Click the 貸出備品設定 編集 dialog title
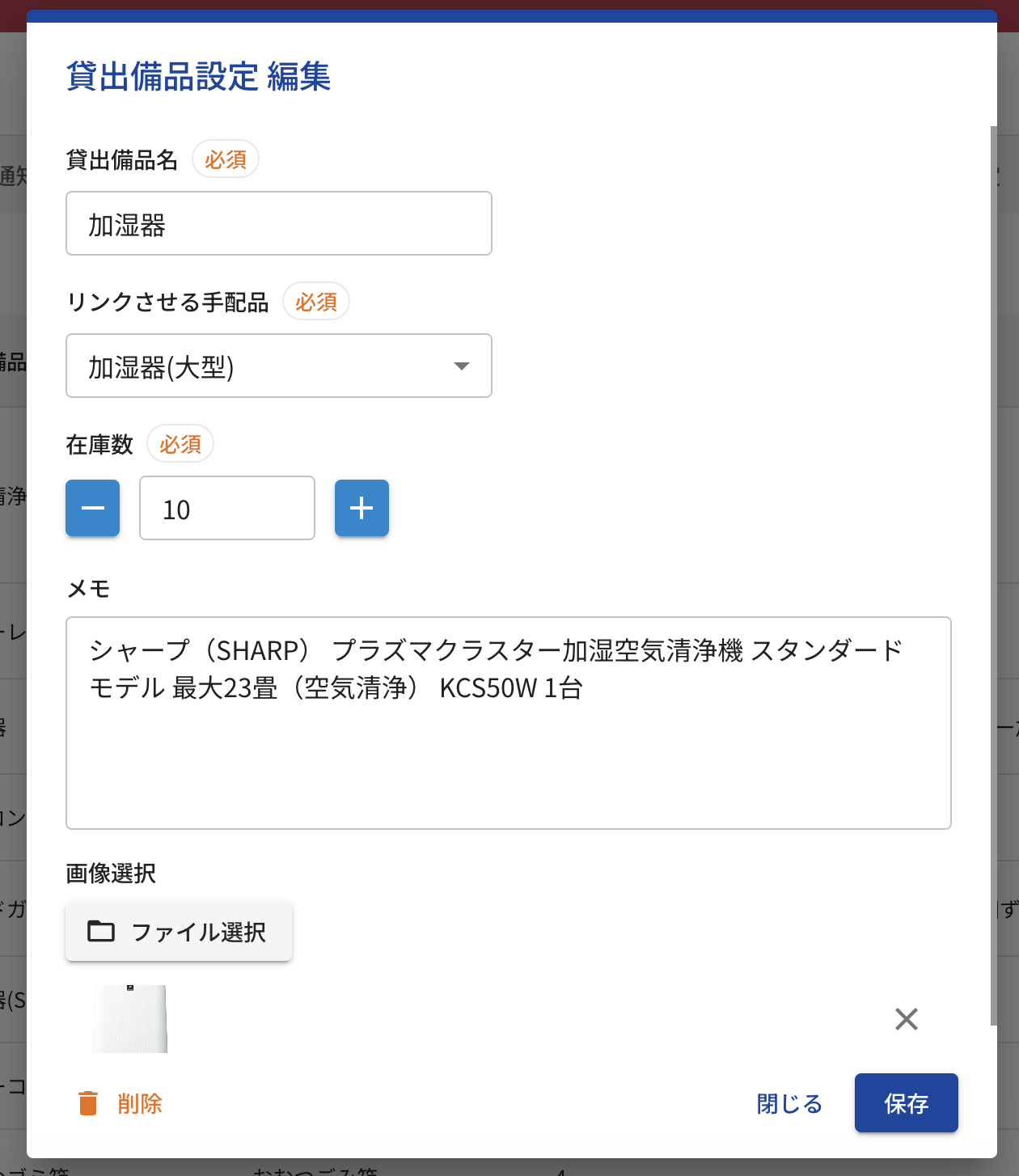Image resolution: width=1019 pixels, height=1176 pixels. tap(198, 77)
